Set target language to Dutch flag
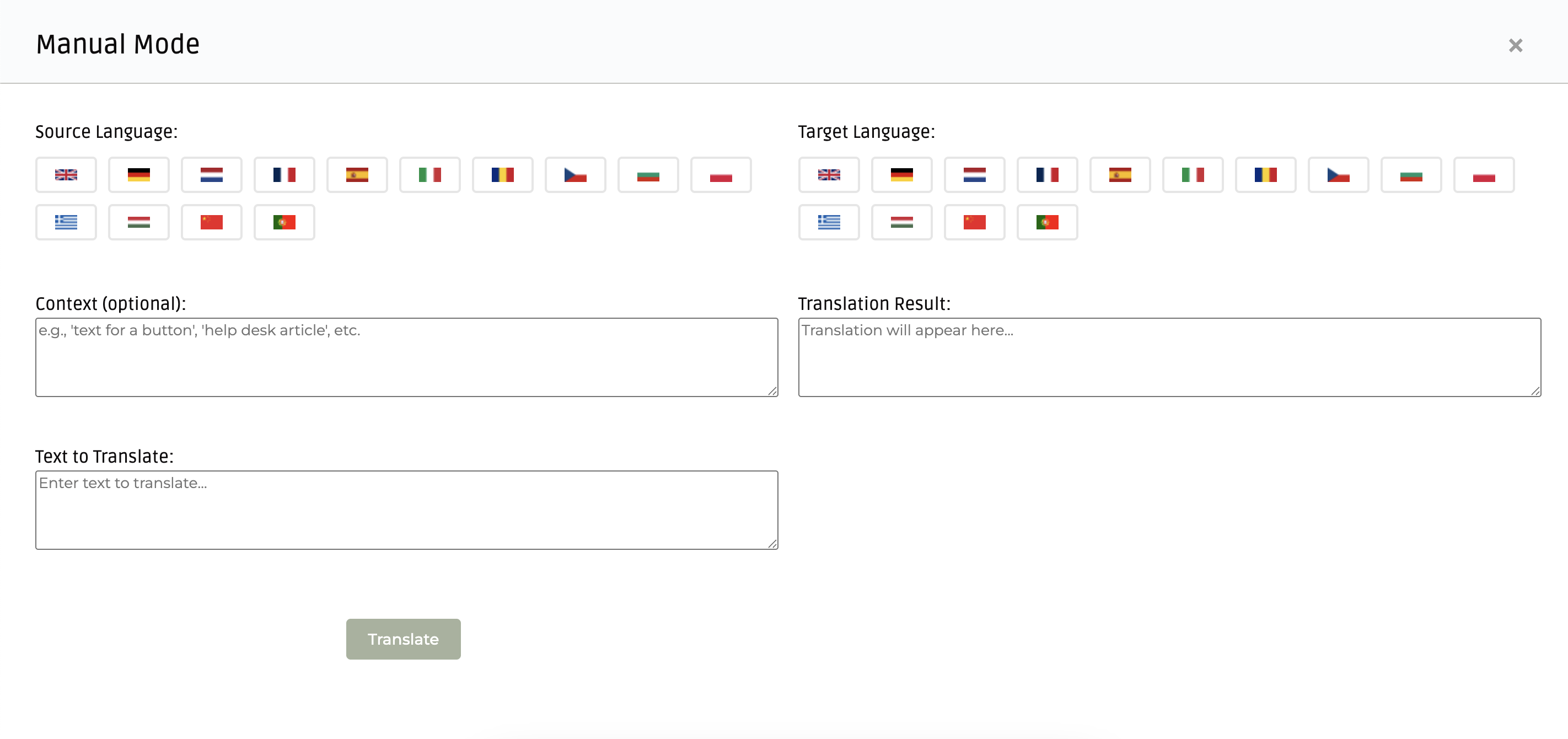Viewport: 1568px width, 739px height. 974,175
